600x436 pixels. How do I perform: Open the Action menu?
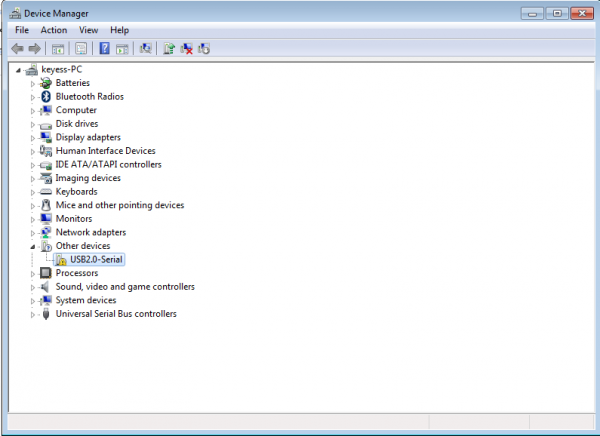(x=54, y=30)
